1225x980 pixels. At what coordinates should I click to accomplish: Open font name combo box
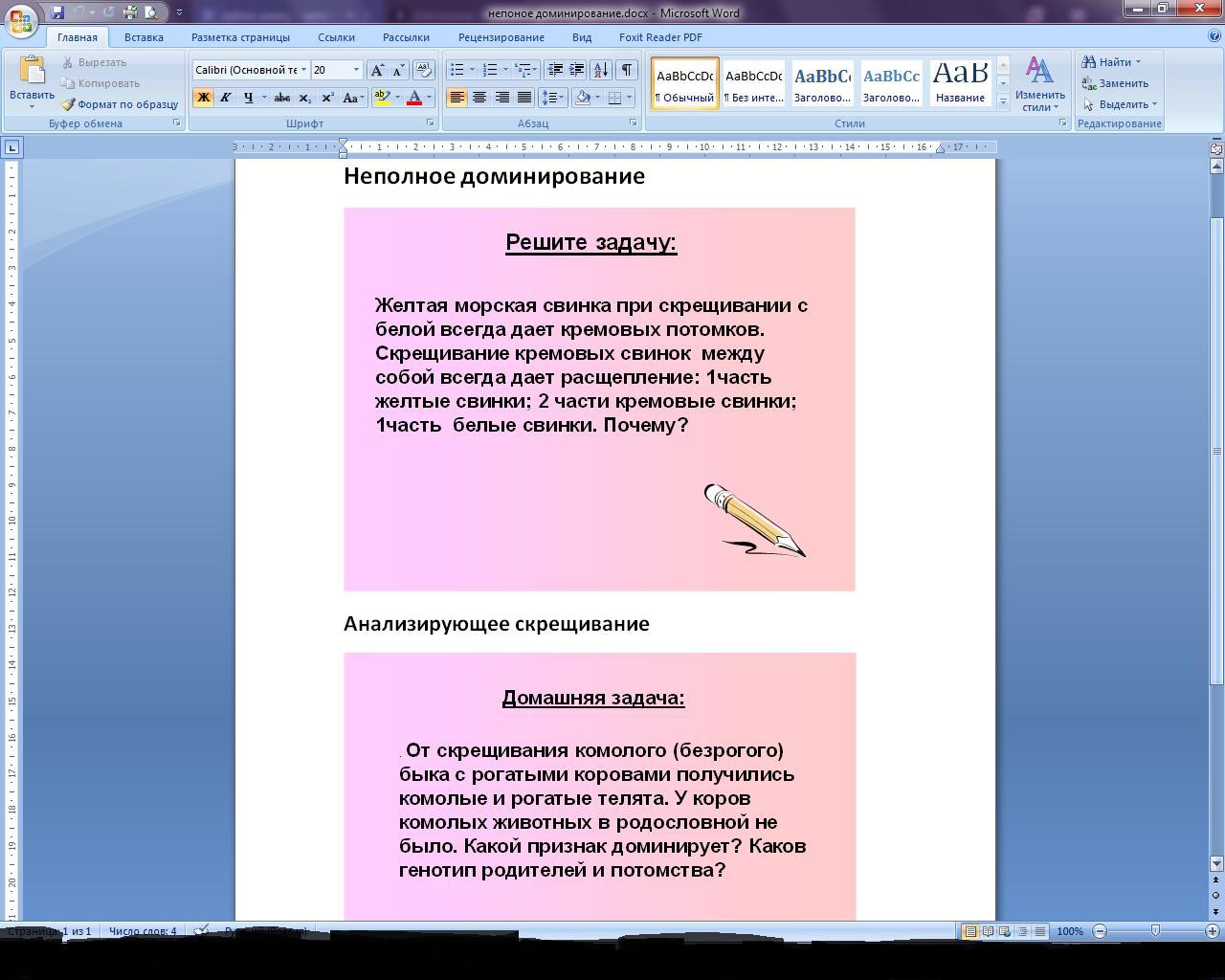pos(251,70)
